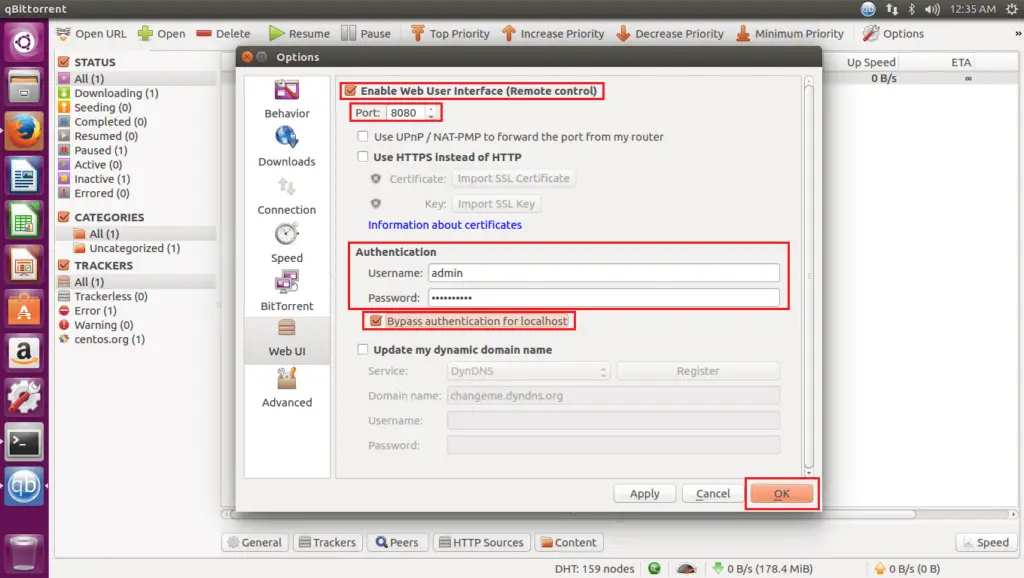Open LibreOffice Calc from the dock
Viewport: 1024px width, 578px height.
(24, 220)
